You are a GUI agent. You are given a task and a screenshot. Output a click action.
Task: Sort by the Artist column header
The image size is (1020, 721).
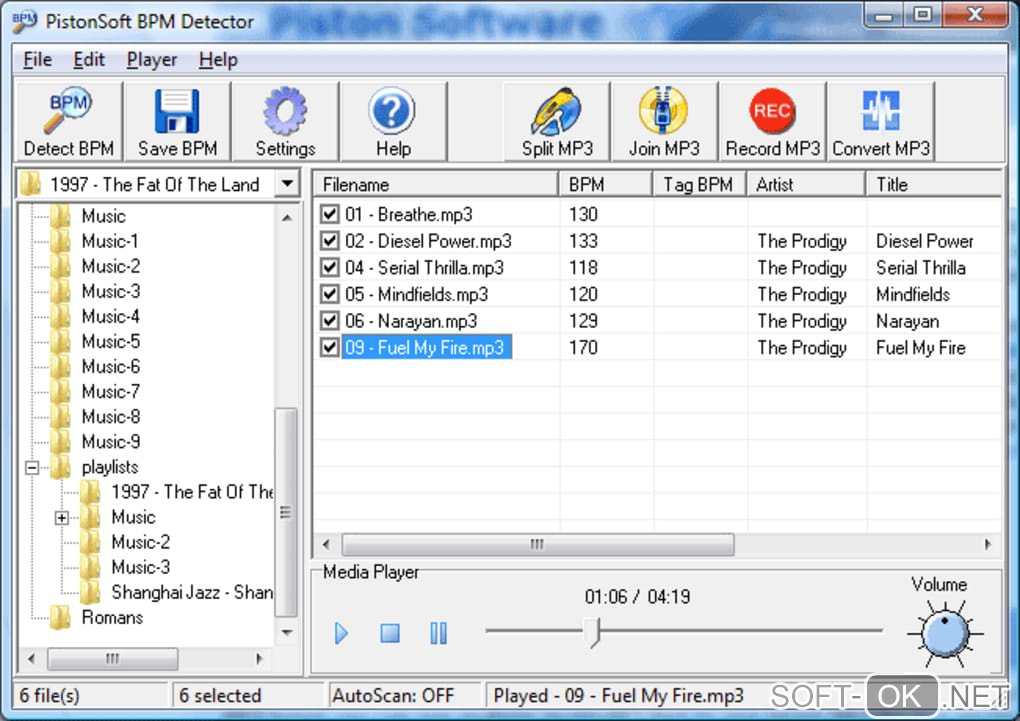click(x=806, y=185)
